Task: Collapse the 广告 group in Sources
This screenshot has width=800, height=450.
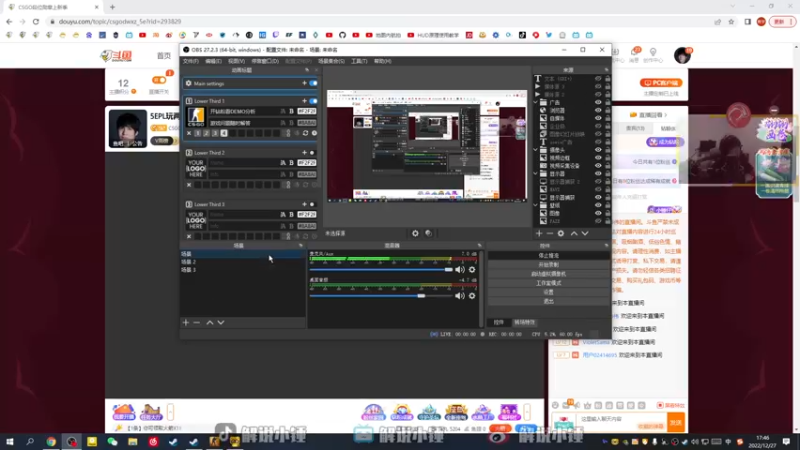Action: 536,103
